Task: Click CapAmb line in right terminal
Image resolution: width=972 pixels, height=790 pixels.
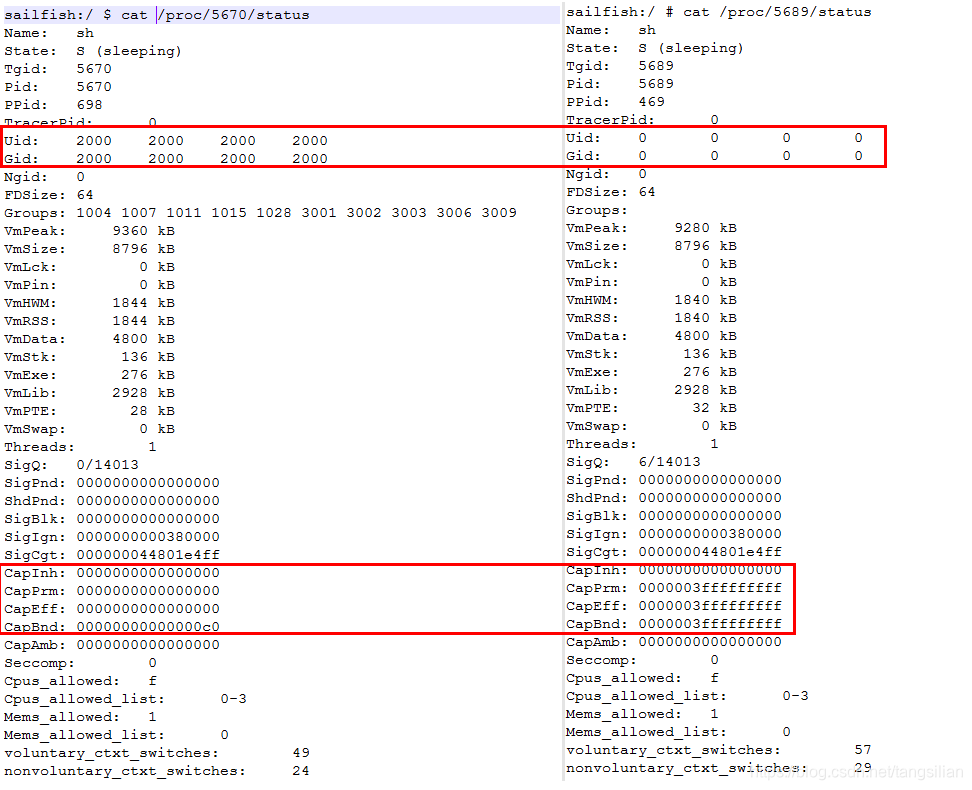Action: [x=674, y=641]
